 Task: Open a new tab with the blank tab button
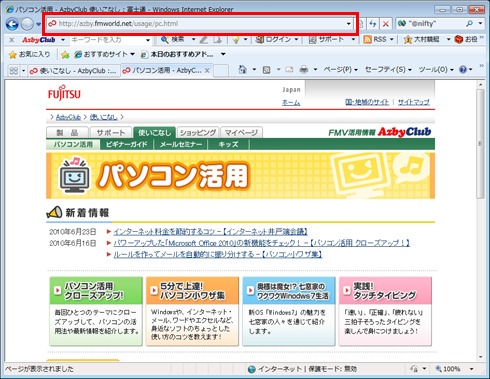pos(221,71)
